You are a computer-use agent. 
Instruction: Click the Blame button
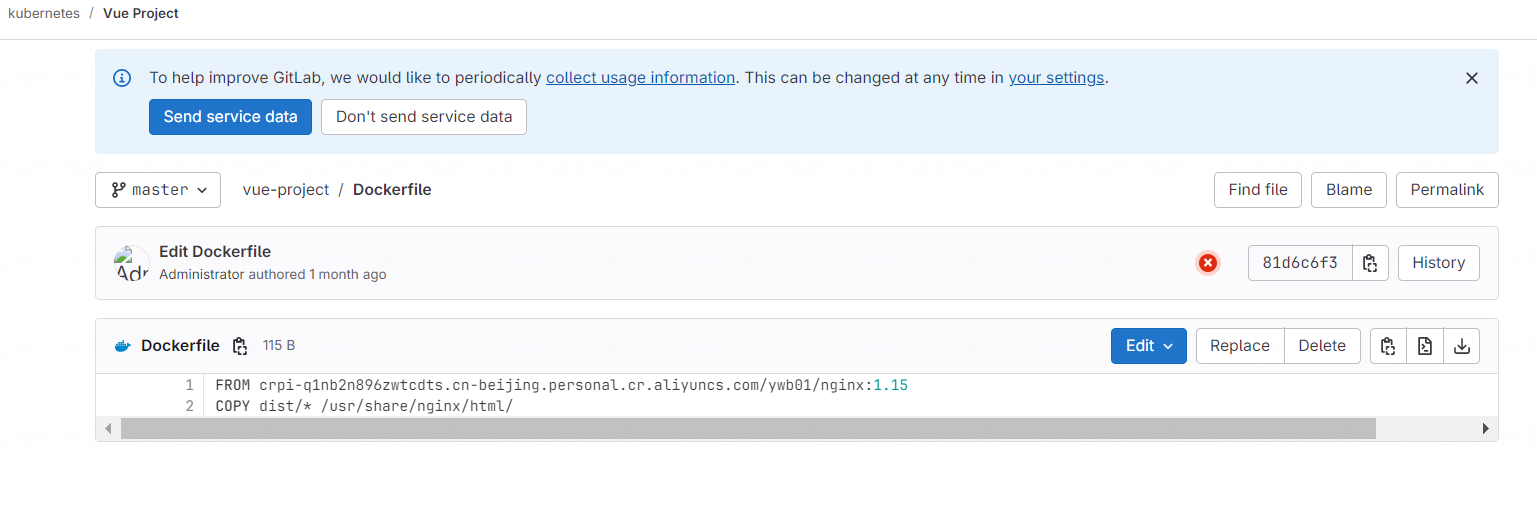(1349, 190)
